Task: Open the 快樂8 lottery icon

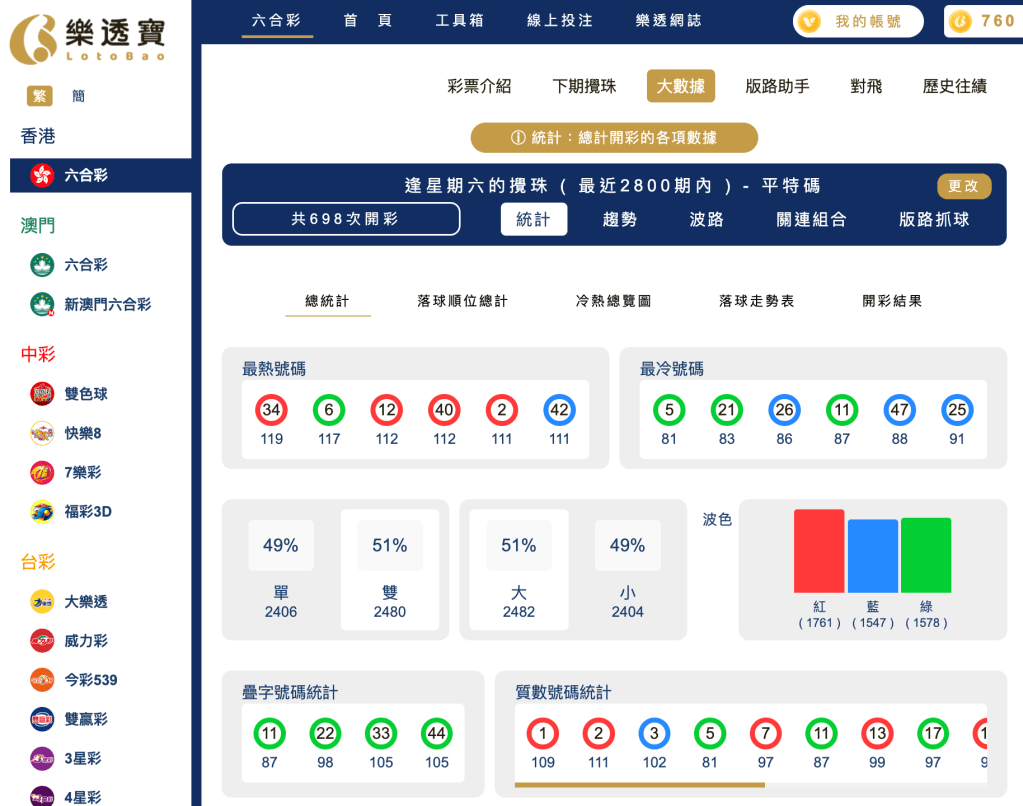Action: [x=40, y=433]
